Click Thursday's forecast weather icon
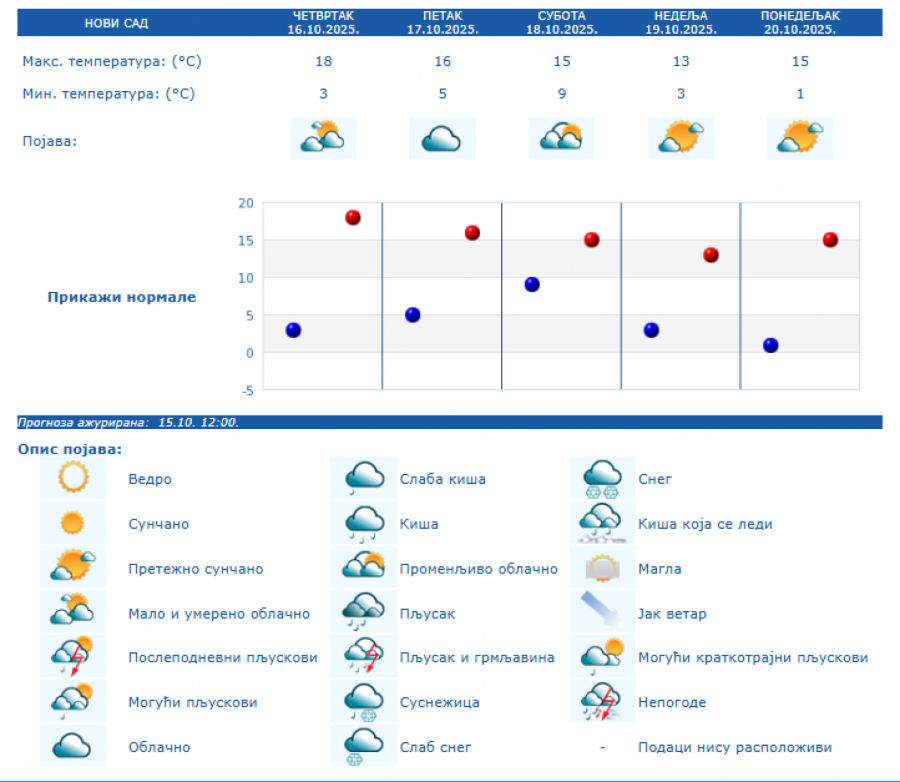This screenshot has height=782, width=900. pyautogui.click(x=323, y=138)
